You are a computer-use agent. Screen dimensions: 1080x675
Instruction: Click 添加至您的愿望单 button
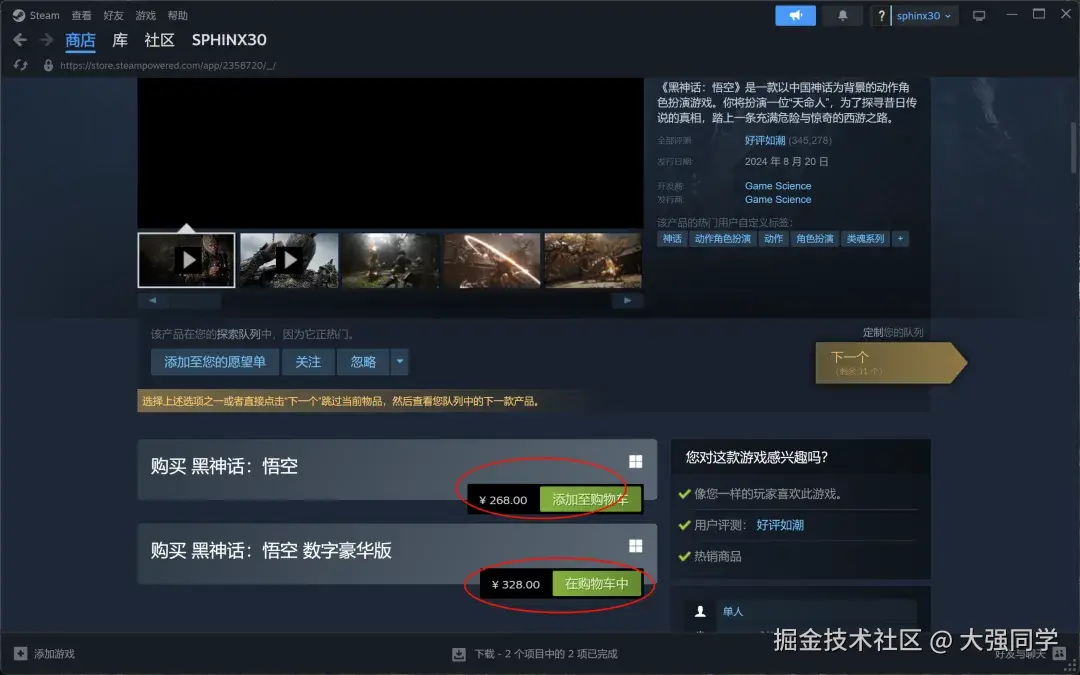click(213, 361)
